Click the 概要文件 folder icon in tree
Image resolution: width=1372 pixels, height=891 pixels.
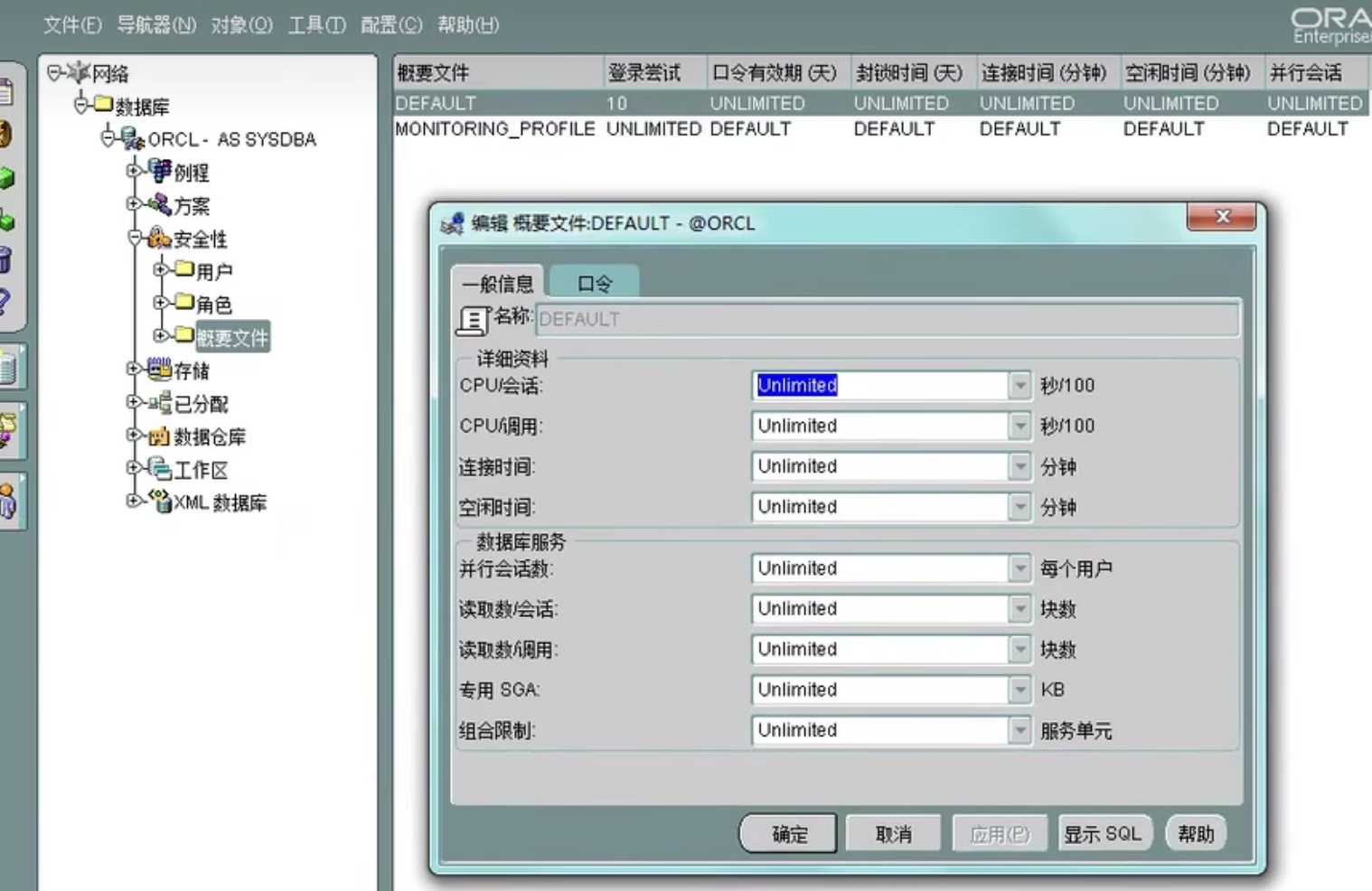[184, 334]
